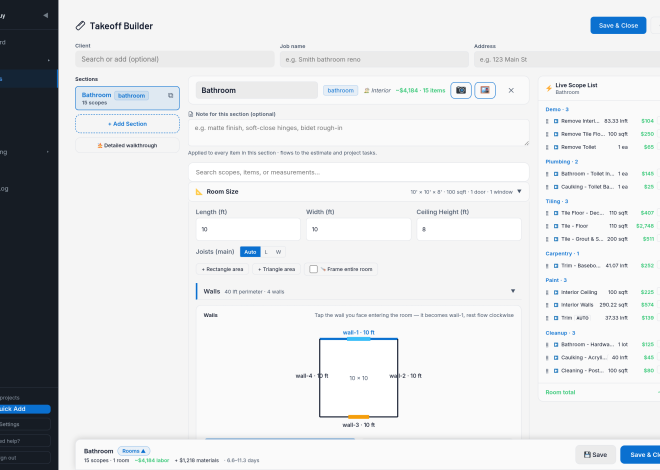Grab the drag handle of Caulking - Acryli... row

(547, 358)
